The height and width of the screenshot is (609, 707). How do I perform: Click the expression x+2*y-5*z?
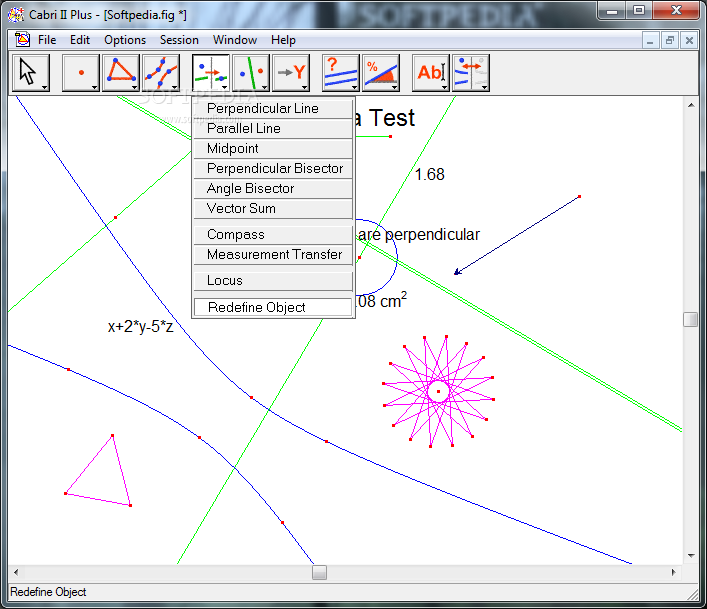pyautogui.click(x=141, y=327)
